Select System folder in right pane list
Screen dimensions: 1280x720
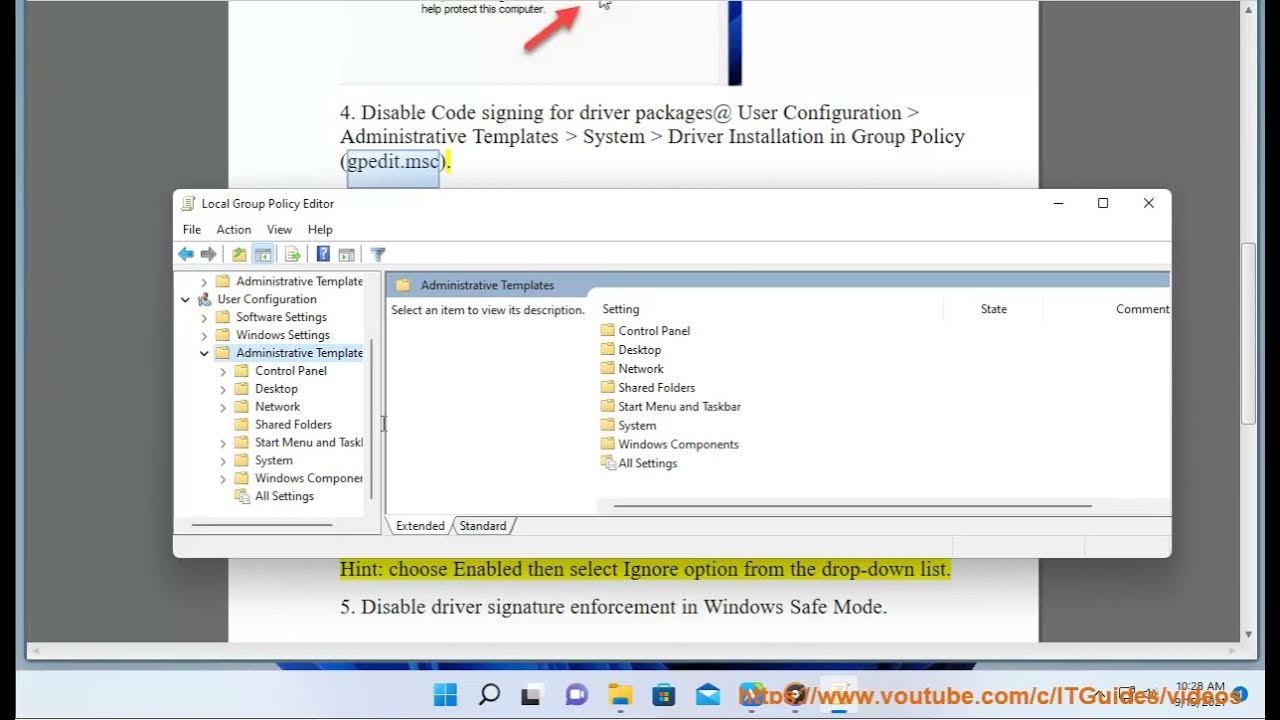point(637,426)
